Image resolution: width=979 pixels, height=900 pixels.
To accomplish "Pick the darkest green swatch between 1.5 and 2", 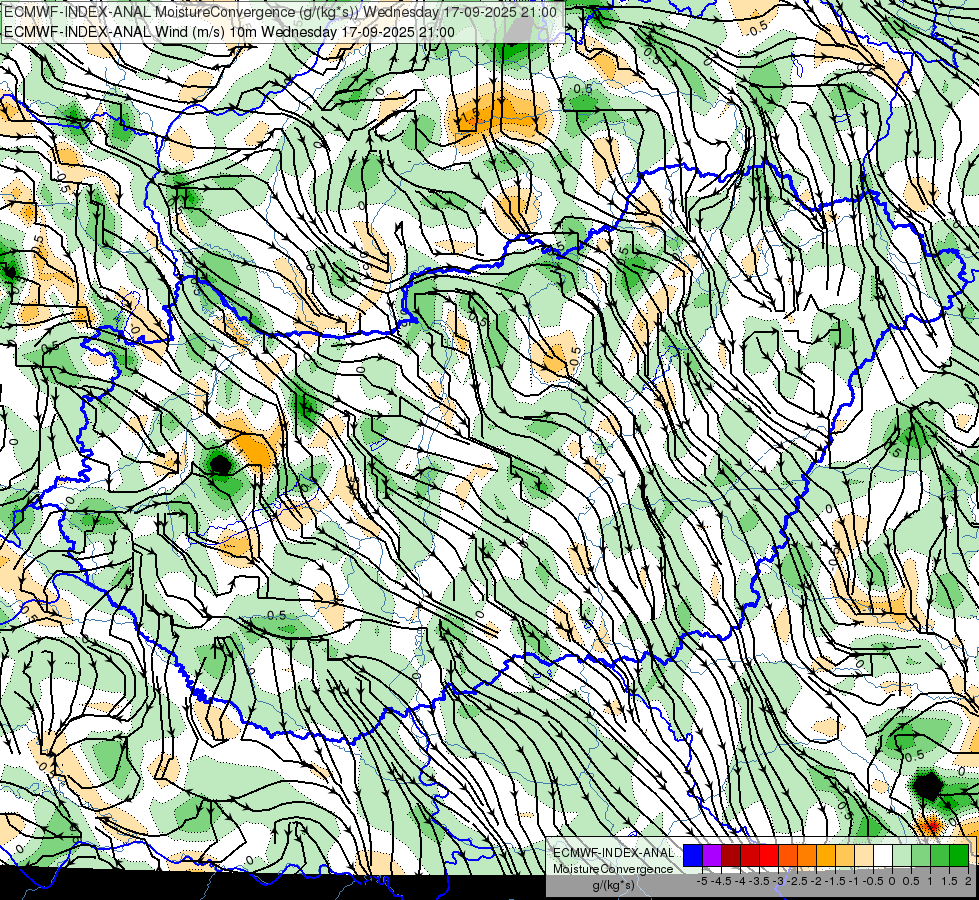I will [959, 856].
